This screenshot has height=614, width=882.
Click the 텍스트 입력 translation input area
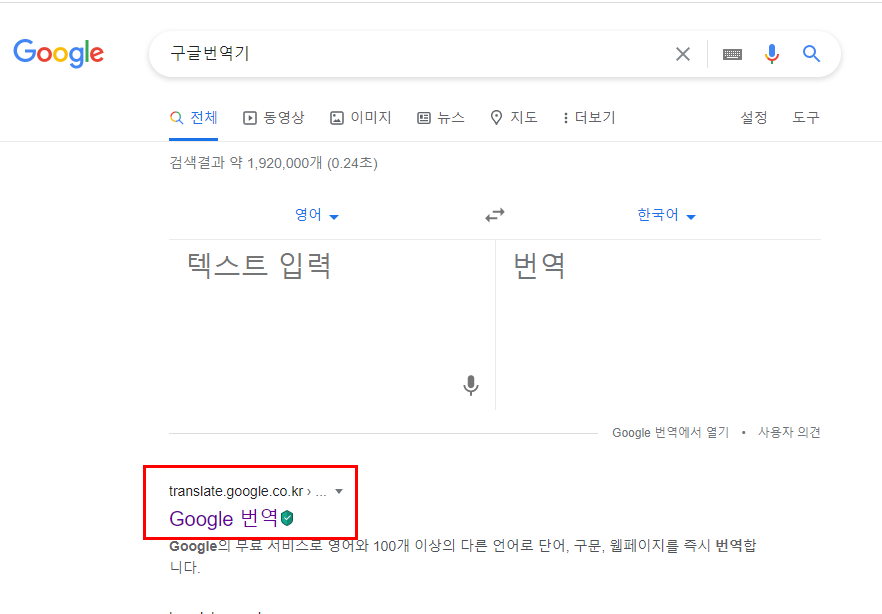pyautogui.click(x=332, y=324)
